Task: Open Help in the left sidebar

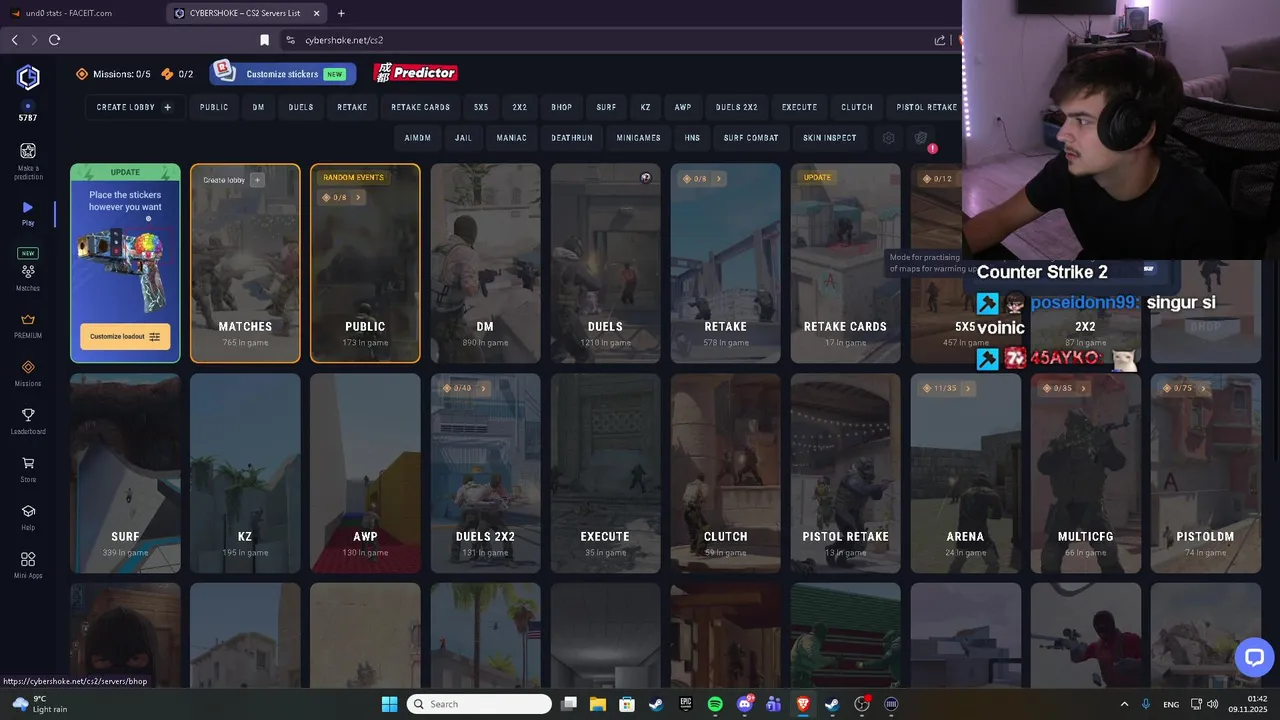Action: pos(28,517)
